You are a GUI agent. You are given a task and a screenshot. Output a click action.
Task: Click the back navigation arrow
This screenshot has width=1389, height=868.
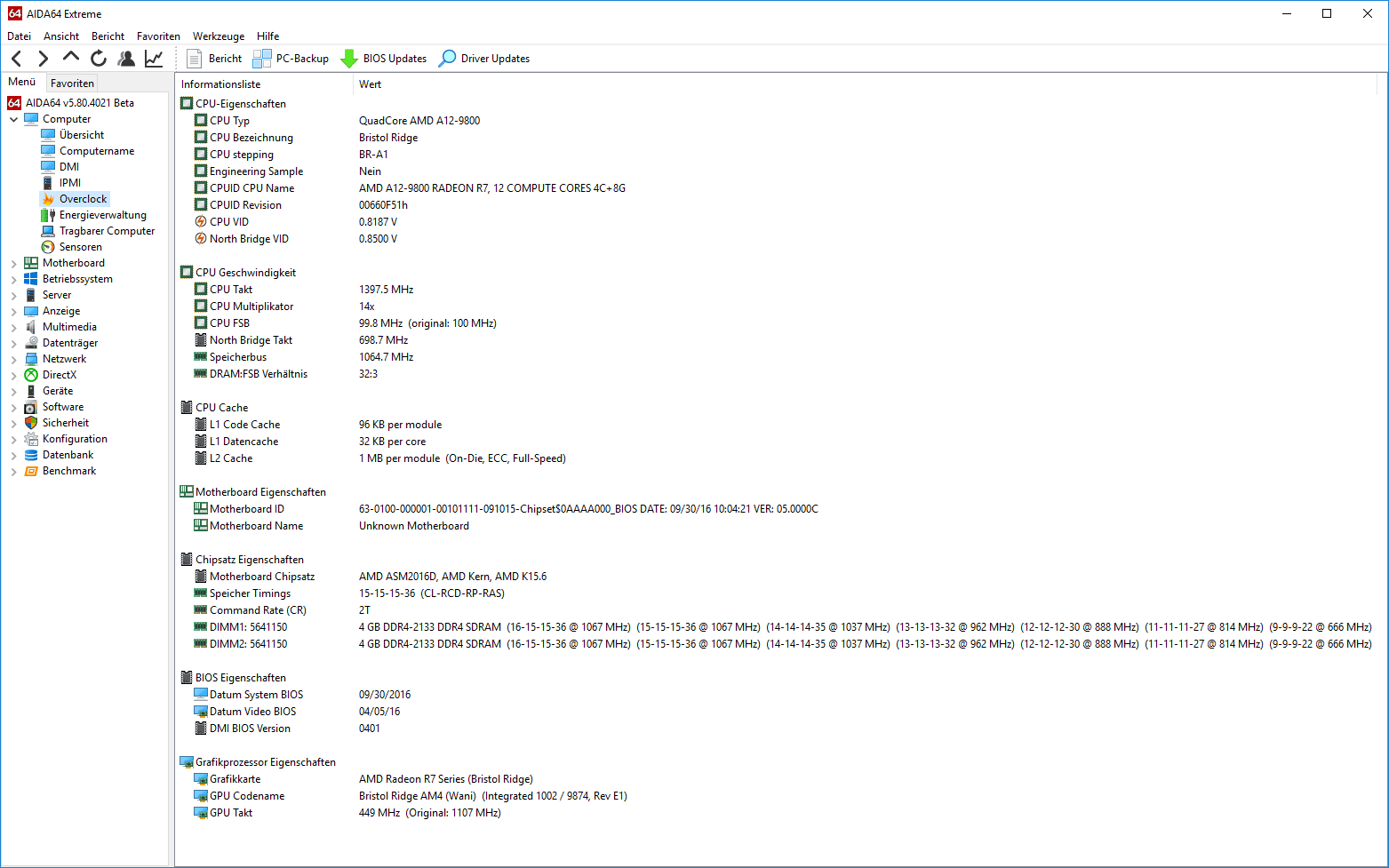(17, 59)
